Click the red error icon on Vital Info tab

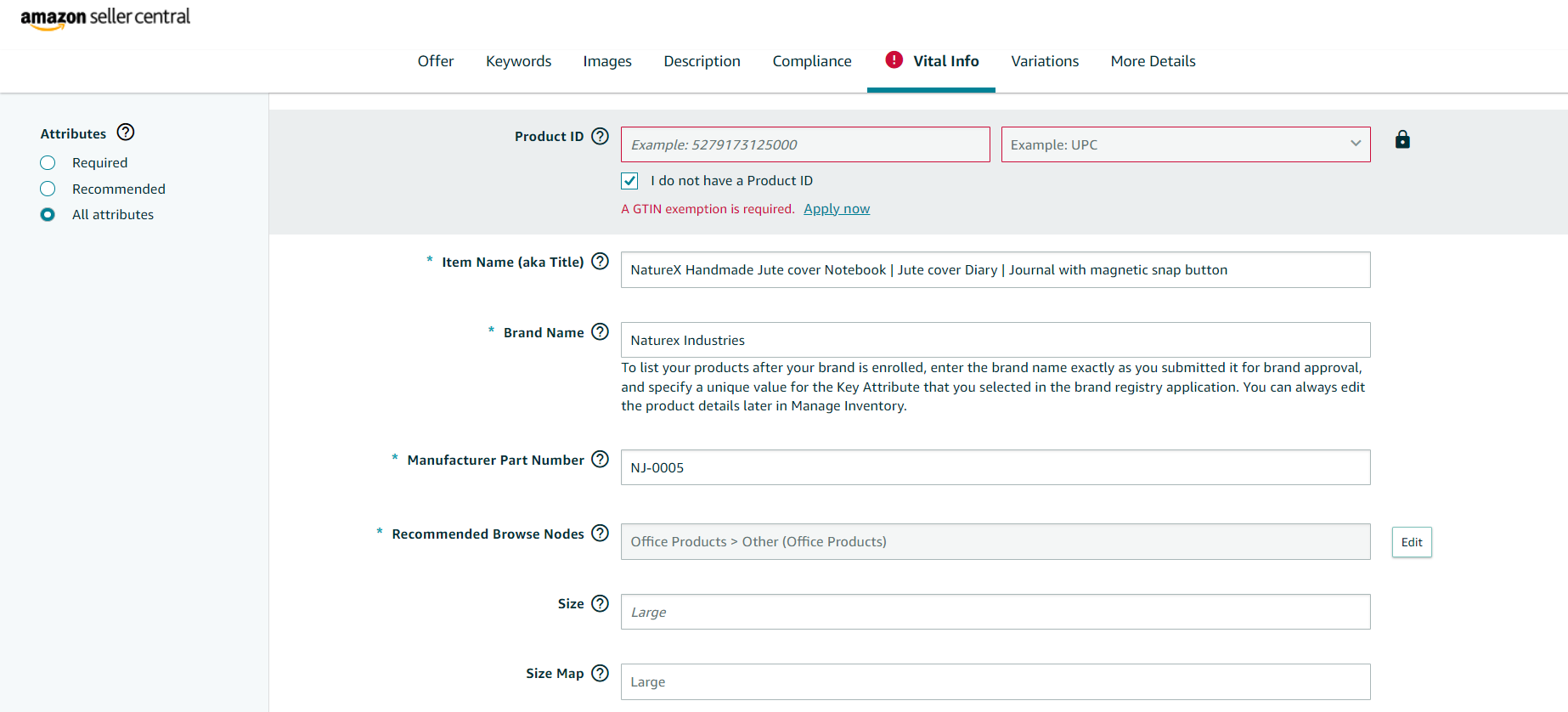(894, 59)
